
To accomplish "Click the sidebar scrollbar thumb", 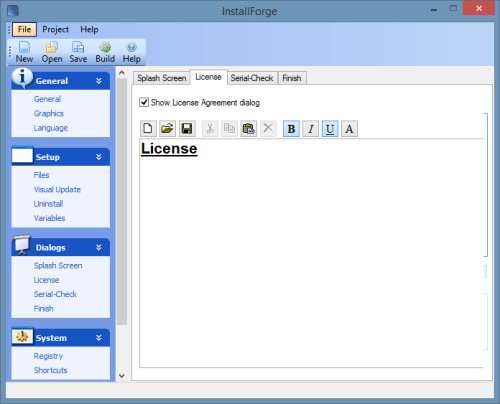I will [x=122, y=201].
